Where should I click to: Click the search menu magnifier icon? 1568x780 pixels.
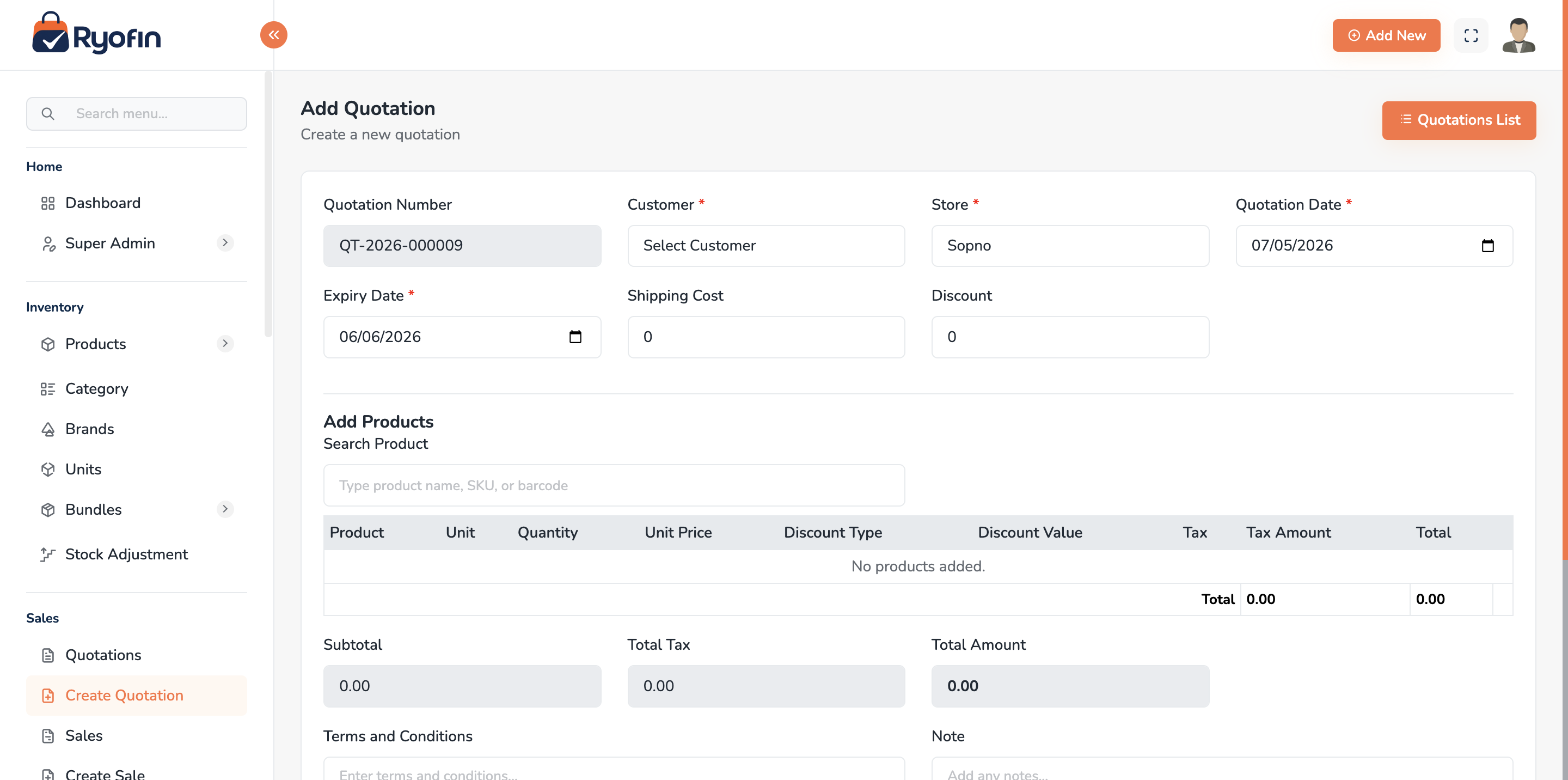pos(47,113)
